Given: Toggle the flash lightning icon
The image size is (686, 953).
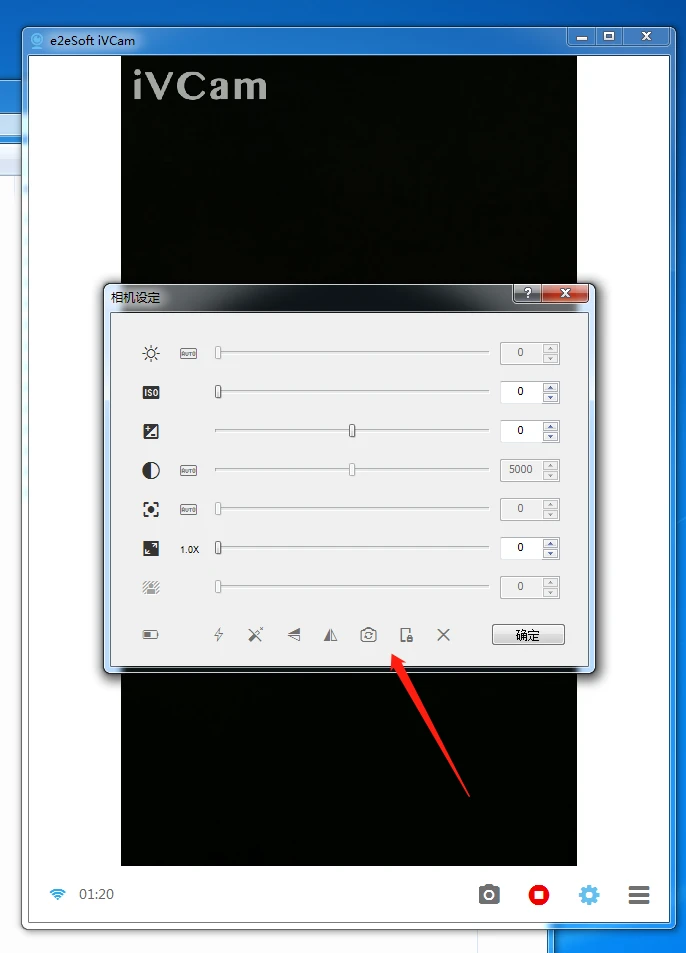Looking at the screenshot, I should coord(219,635).
